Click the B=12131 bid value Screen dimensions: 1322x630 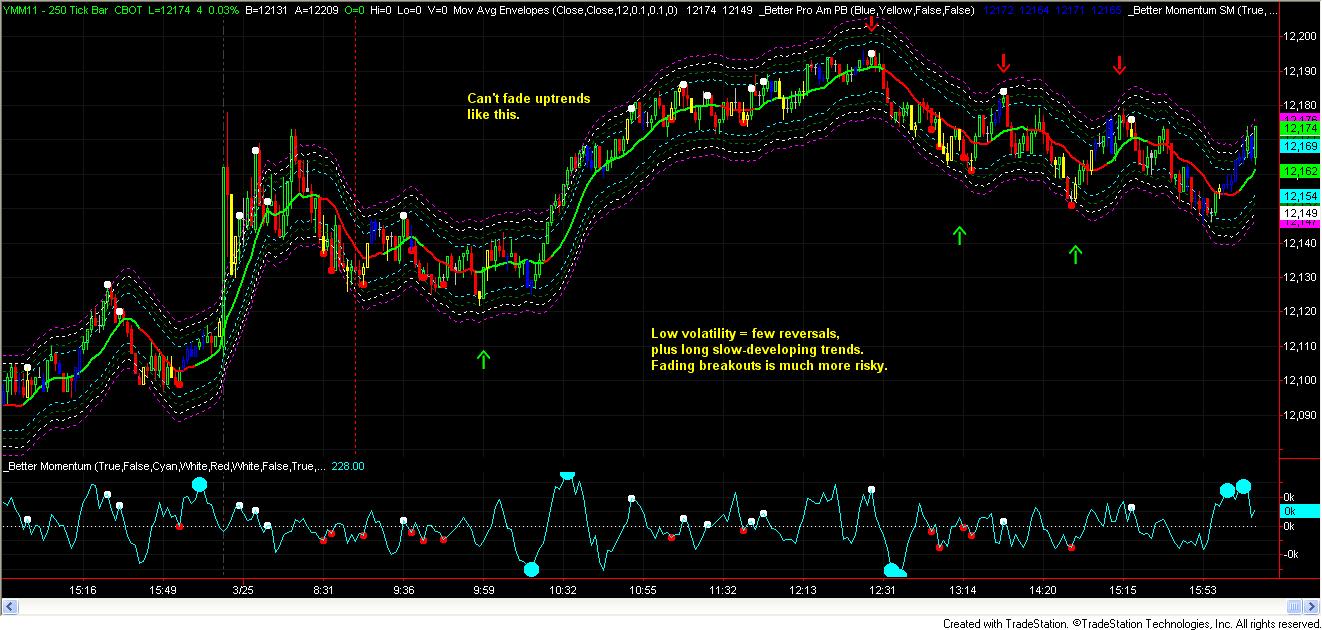click(267, 9)
